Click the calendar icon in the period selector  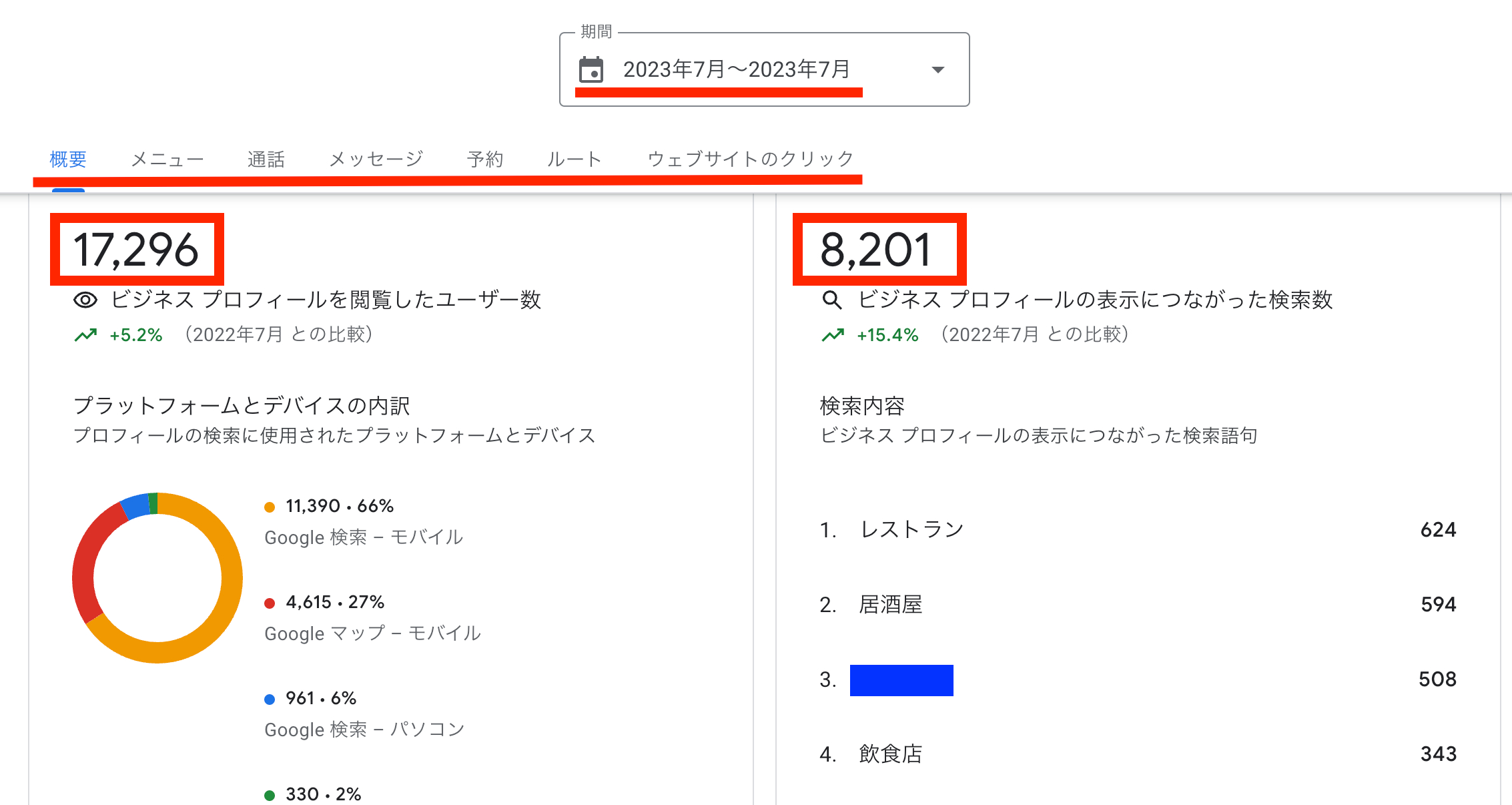pyautogui.click(x=591, y=69)
